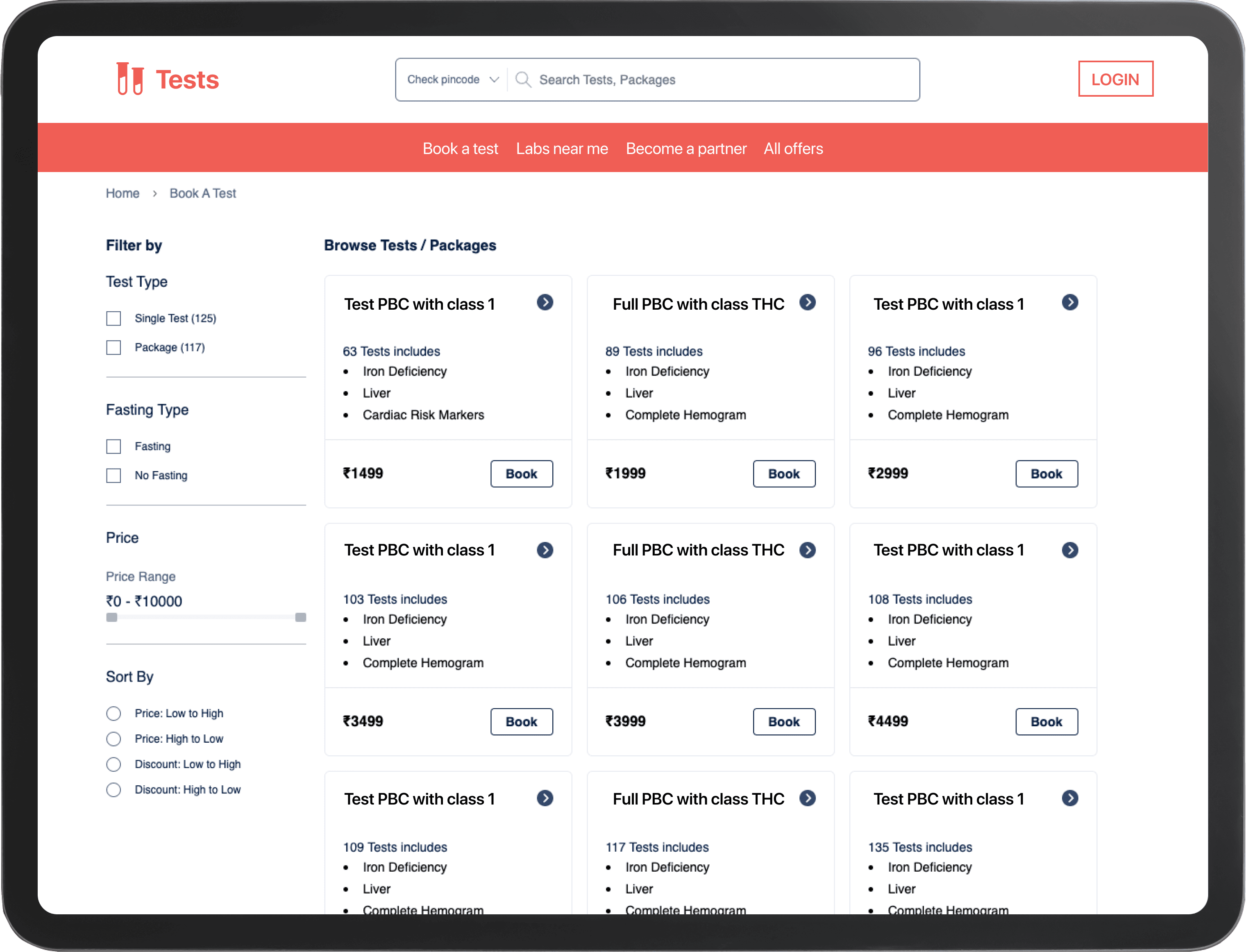The height and width of the screenshot is (952, 1246).
Task: Open arrow icon on ₹3499 card
Action: (x=545, y=550)
